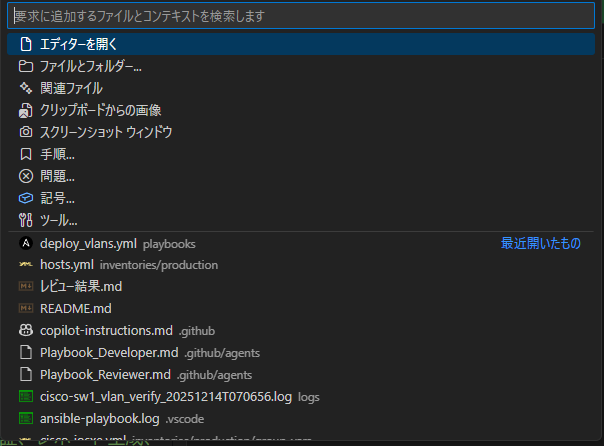Click the camera icon for スクリーンショット ウィンドウ

point(26,133)
